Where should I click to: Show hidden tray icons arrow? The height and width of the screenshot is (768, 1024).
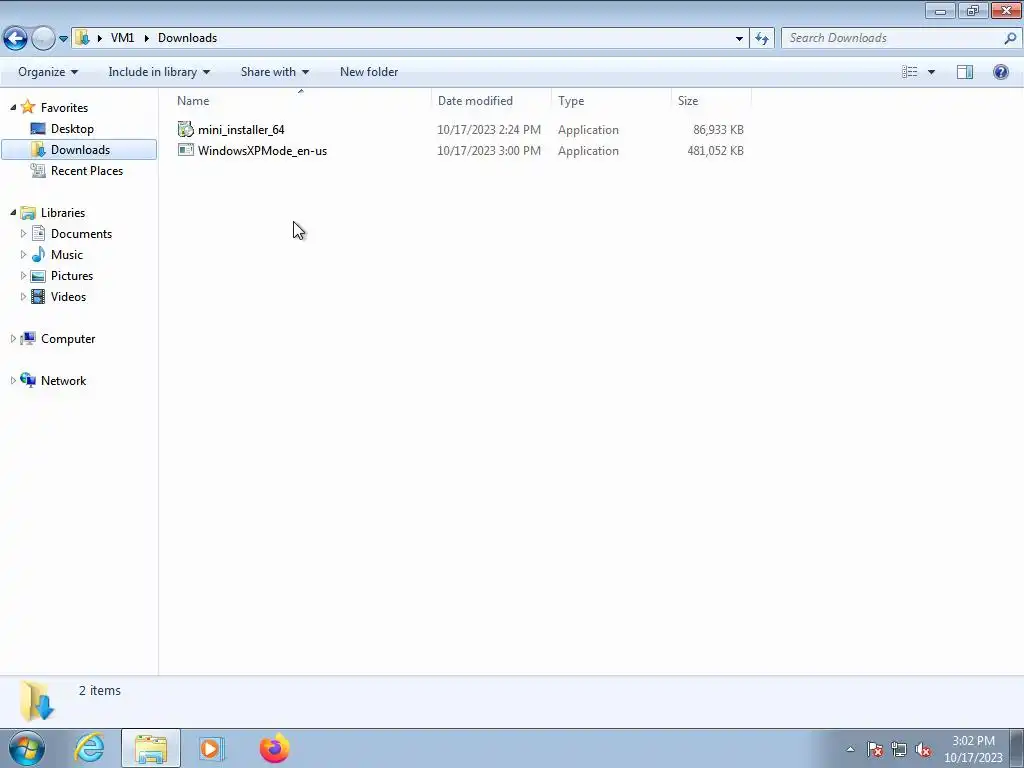(x=850, y=749)
